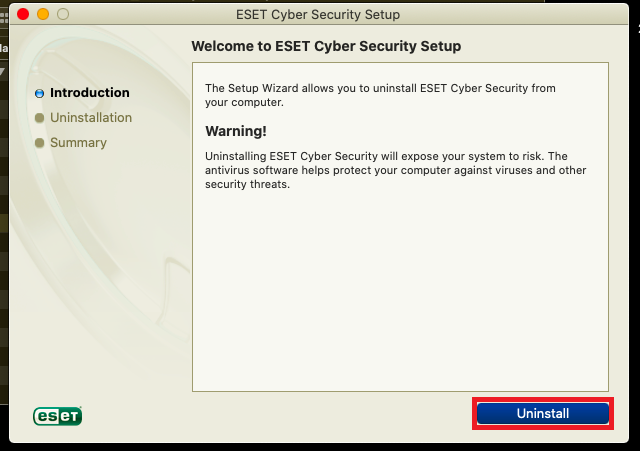
Task: Click the antivirus risk warning paragraph
Action: point(396,170)
